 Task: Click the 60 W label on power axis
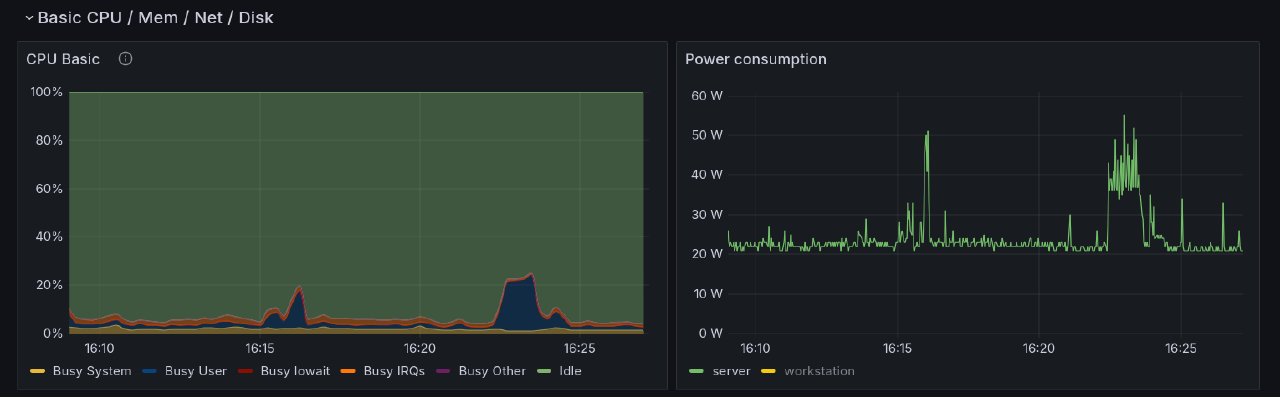click(x=707, y=95)
